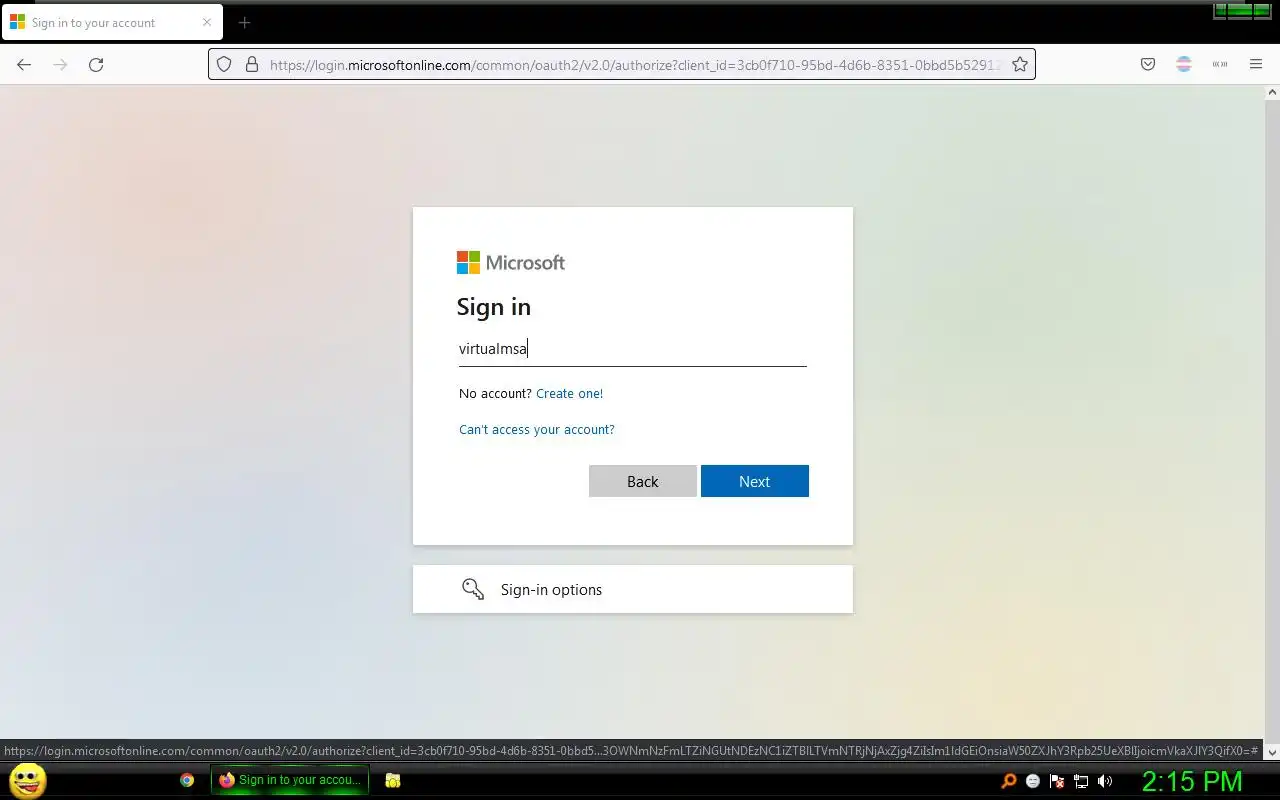Click the flag with red X tray icon
The height and width of the screenshot is (800, 1280).
[x=1057, y=781]
